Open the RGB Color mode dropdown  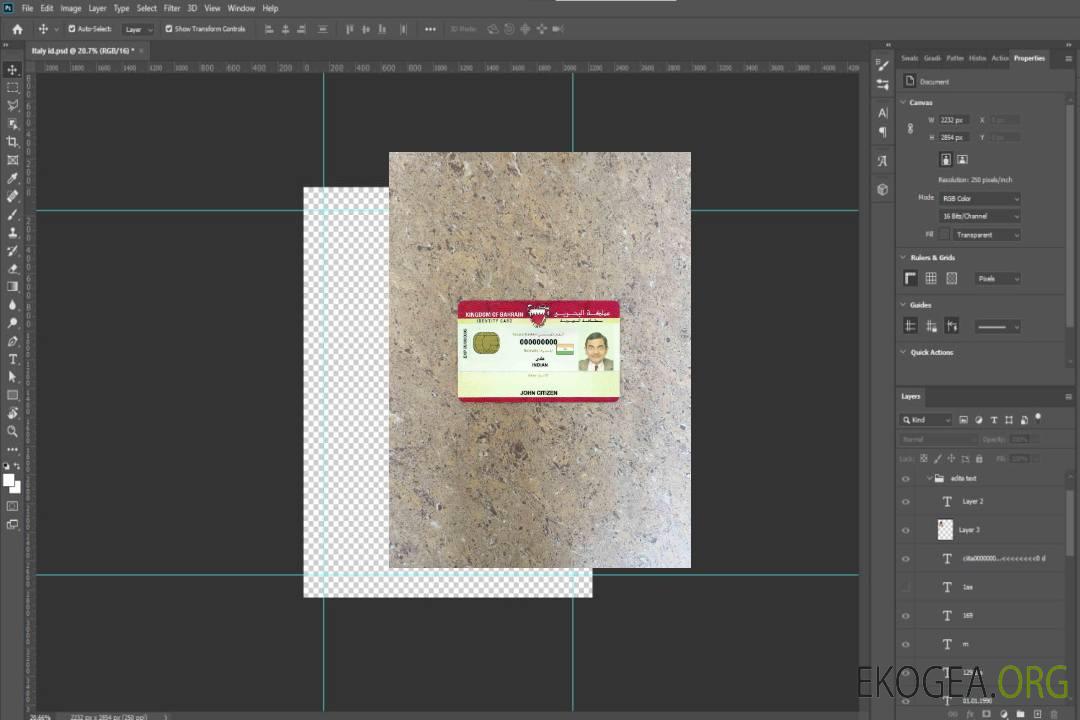(979, 198)
